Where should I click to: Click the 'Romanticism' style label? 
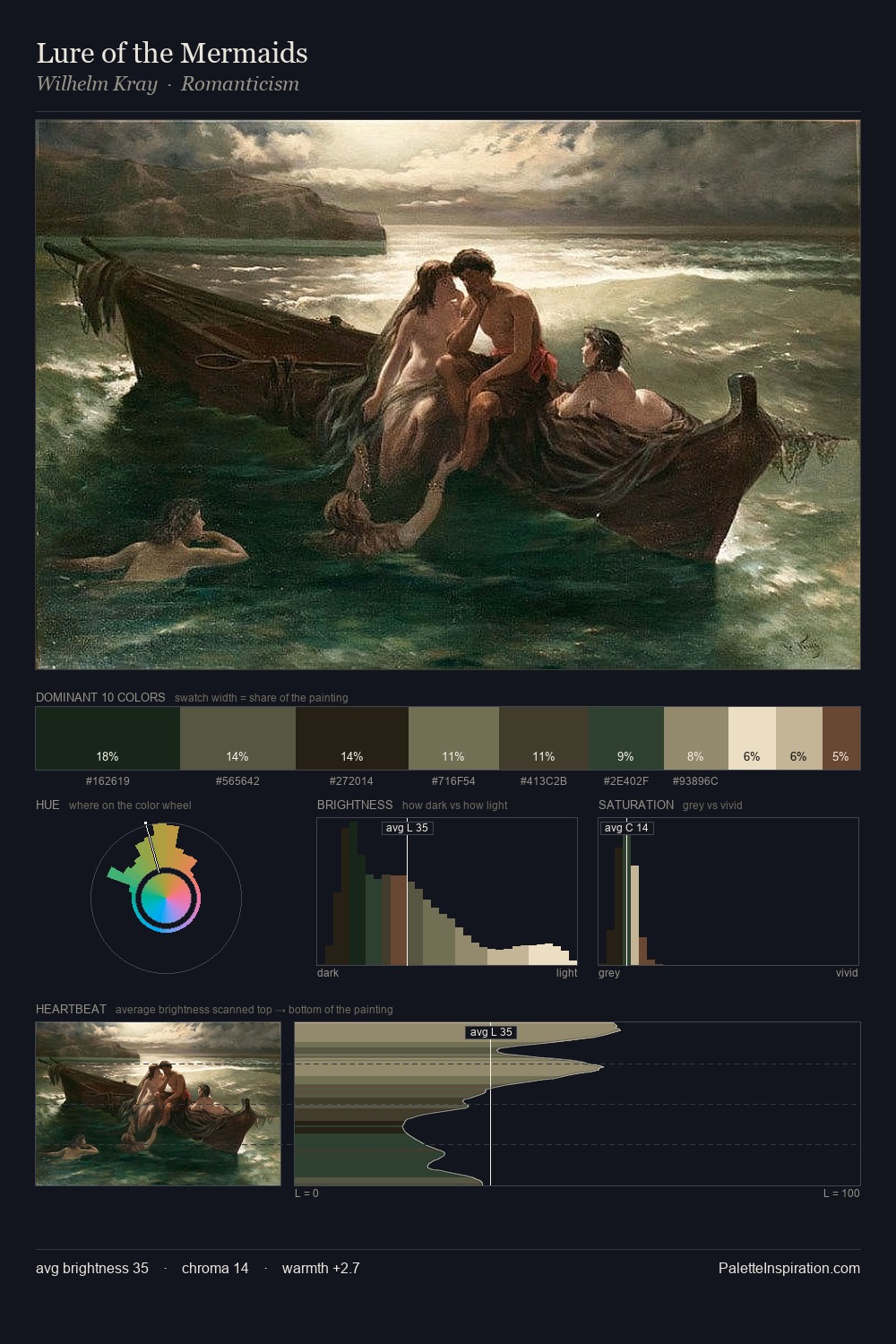[240, 84]
